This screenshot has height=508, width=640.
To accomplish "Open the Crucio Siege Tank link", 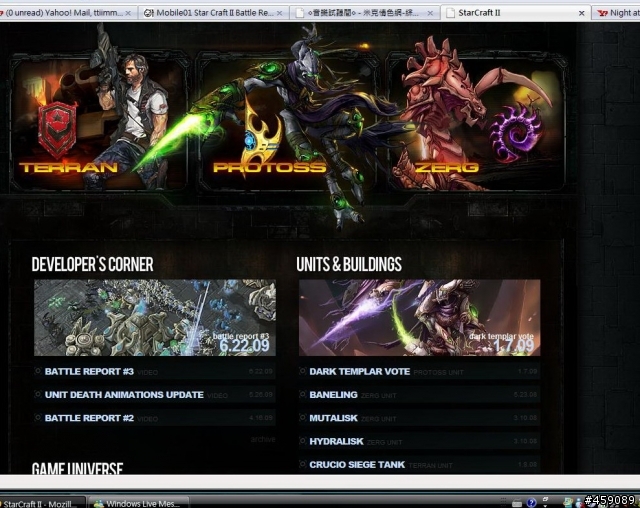I will [x=357, y=464].
